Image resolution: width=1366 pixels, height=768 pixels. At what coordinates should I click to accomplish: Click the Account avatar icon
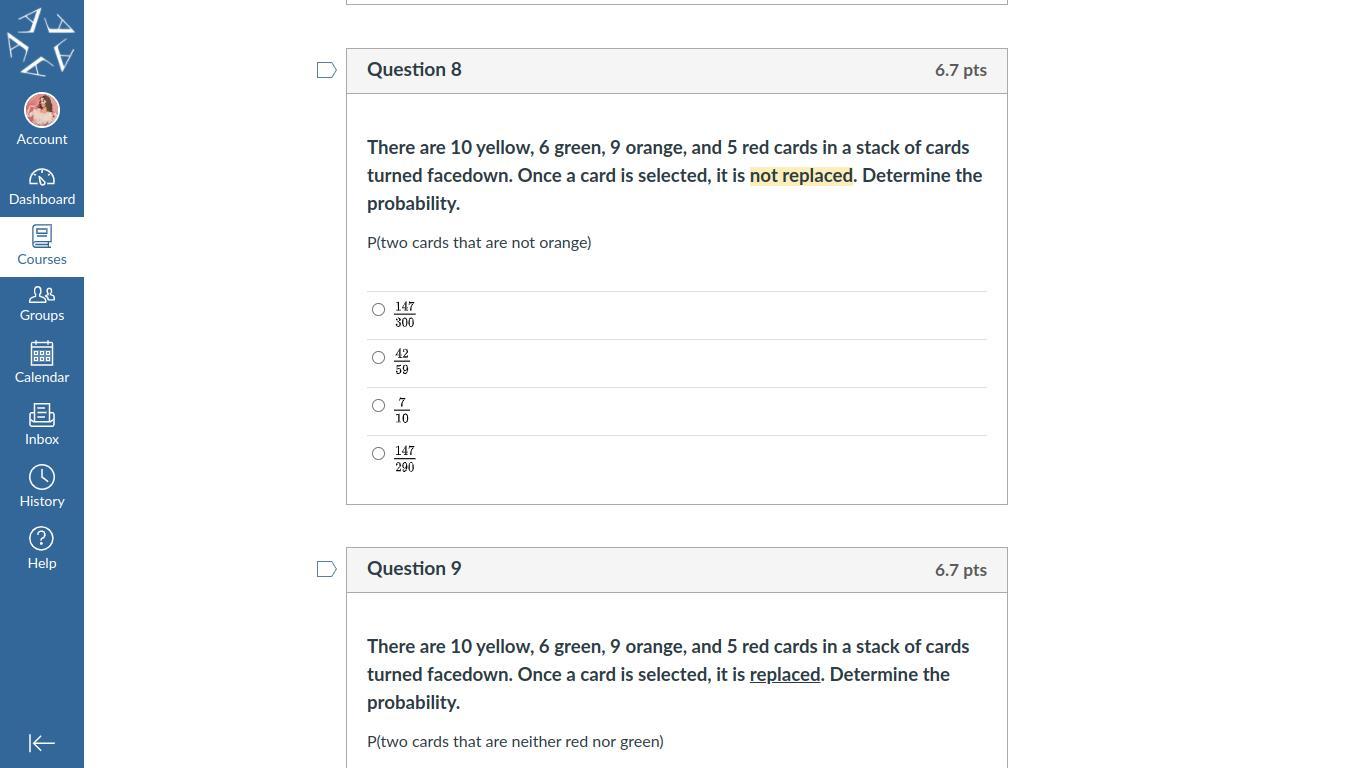click(42, 110)
